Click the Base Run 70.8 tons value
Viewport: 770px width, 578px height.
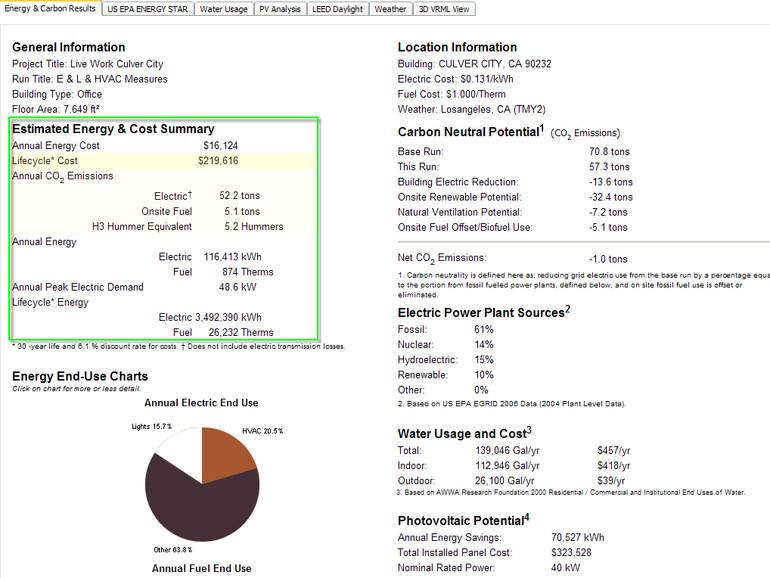(x=609, y=152)
